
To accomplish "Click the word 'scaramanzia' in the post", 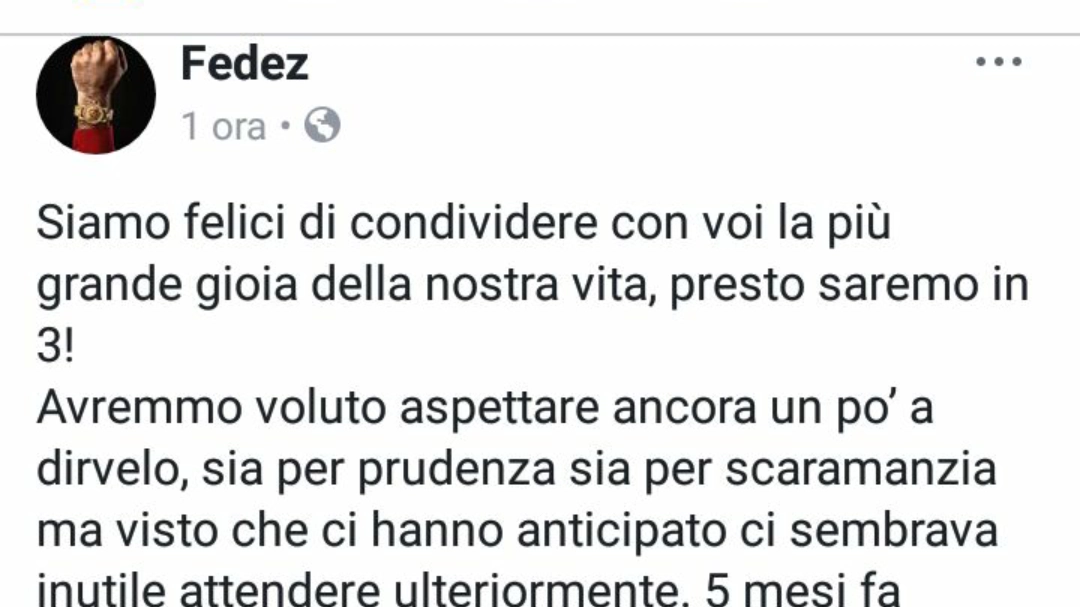I will [861, 469].
